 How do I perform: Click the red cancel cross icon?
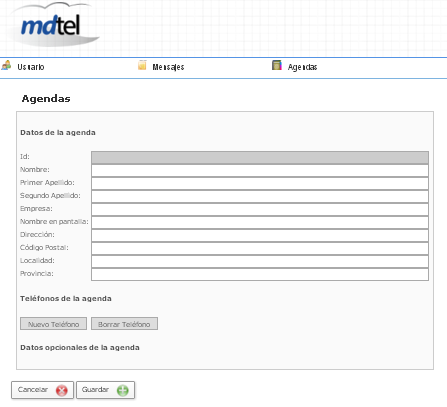pos(62,390)
